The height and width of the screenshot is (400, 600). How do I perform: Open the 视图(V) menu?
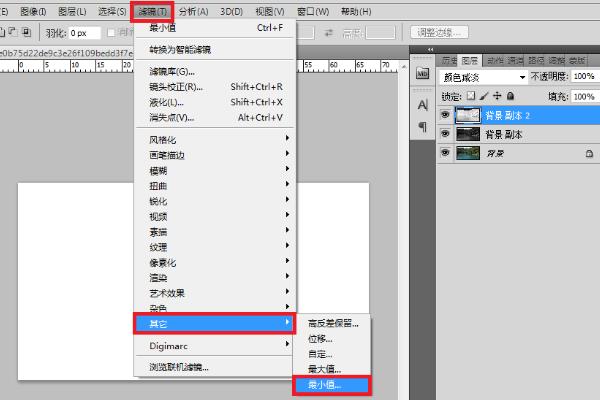[270, 11]
